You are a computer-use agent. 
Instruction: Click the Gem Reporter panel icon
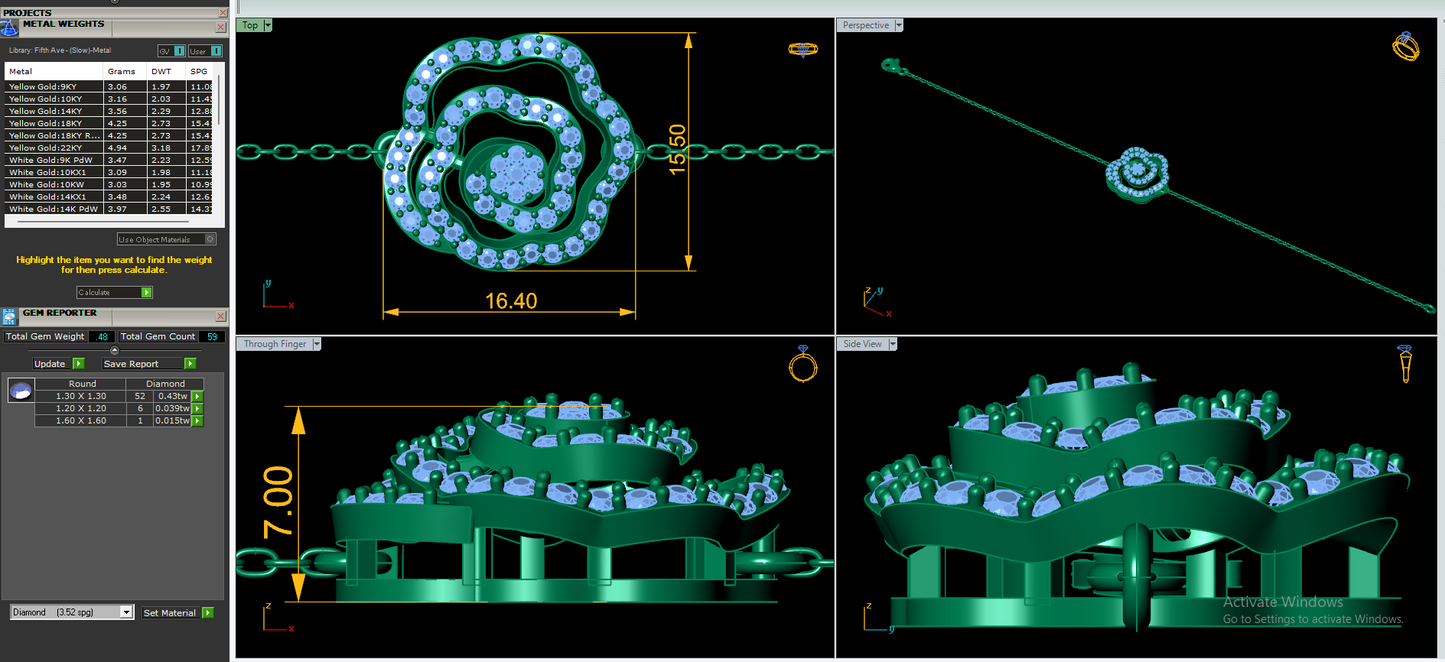[9, 317]
